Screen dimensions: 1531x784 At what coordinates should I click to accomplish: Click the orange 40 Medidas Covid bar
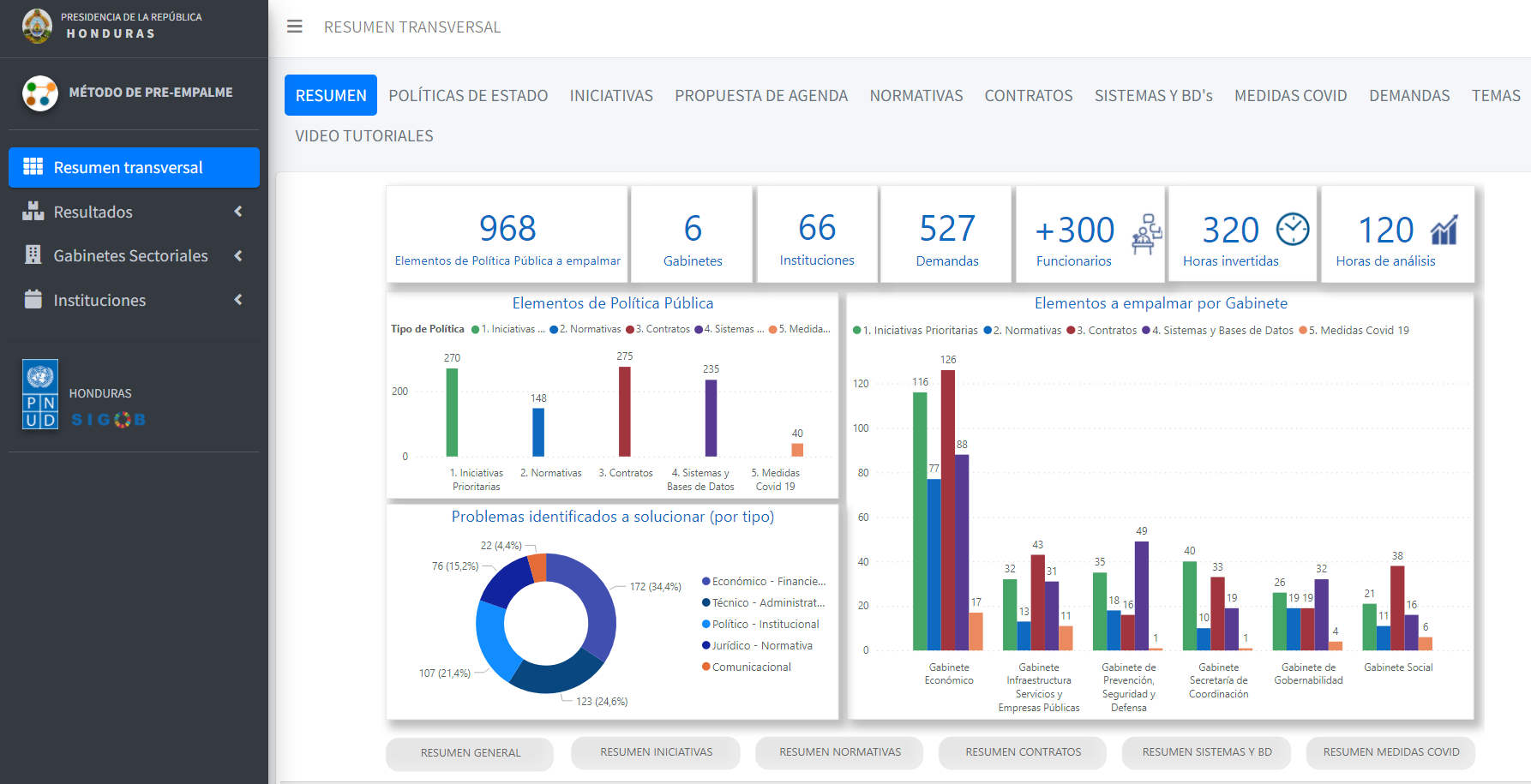(797, 450)
